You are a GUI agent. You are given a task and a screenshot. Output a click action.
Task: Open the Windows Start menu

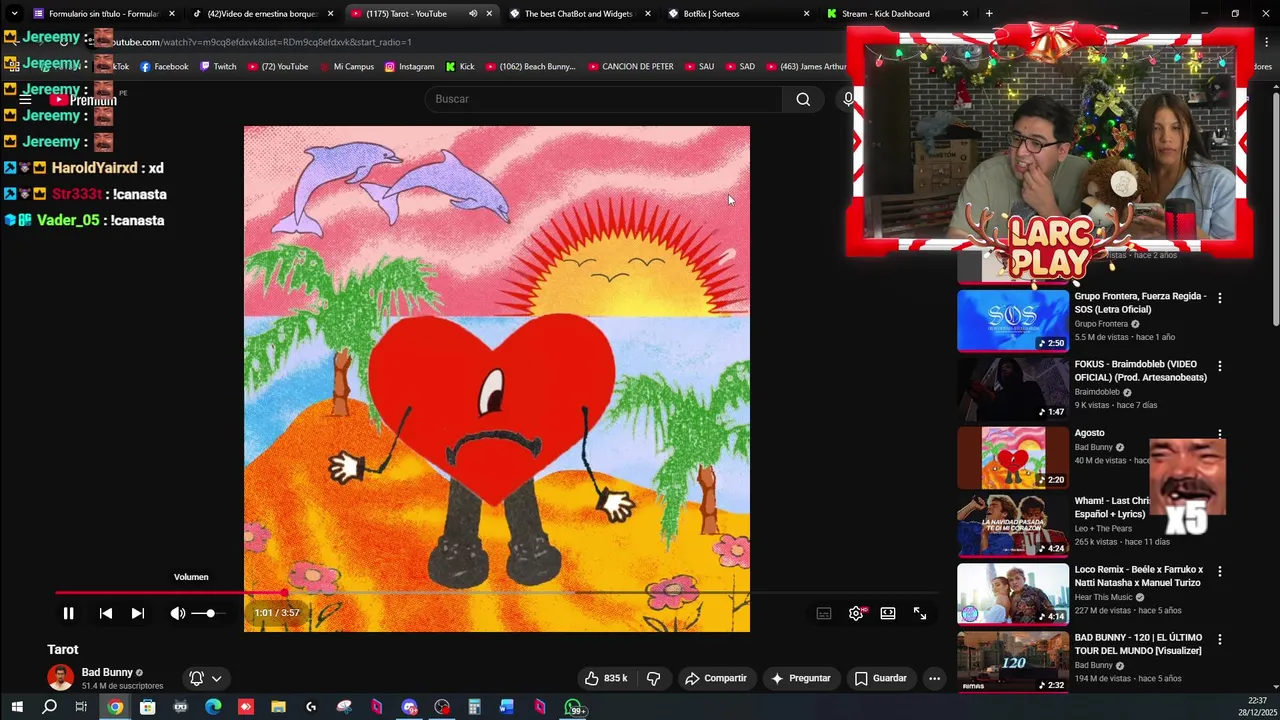pos(17,707)
